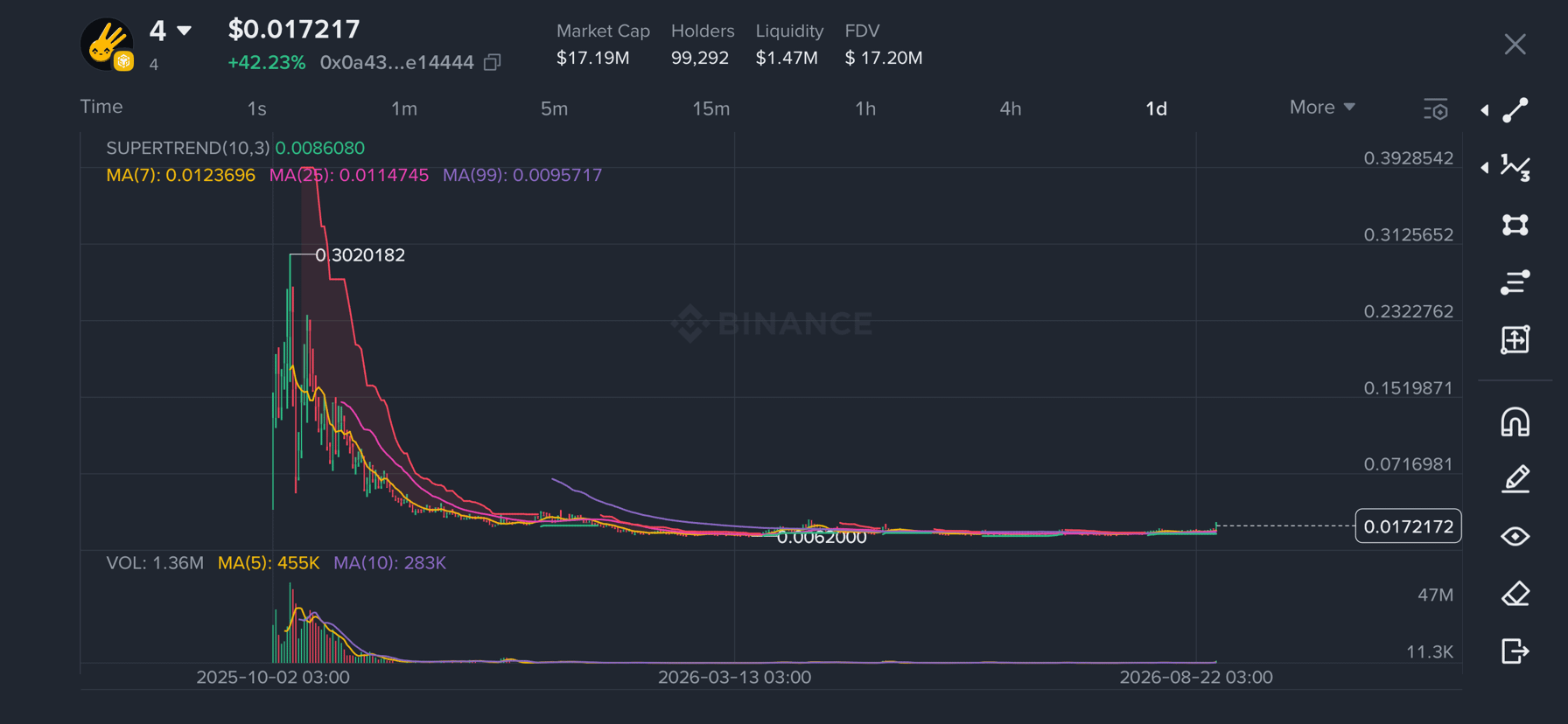This screenshot has height=724, width=1568.
Task: Click volume MA(10): 283K label
Action: (x=389, y=563)
